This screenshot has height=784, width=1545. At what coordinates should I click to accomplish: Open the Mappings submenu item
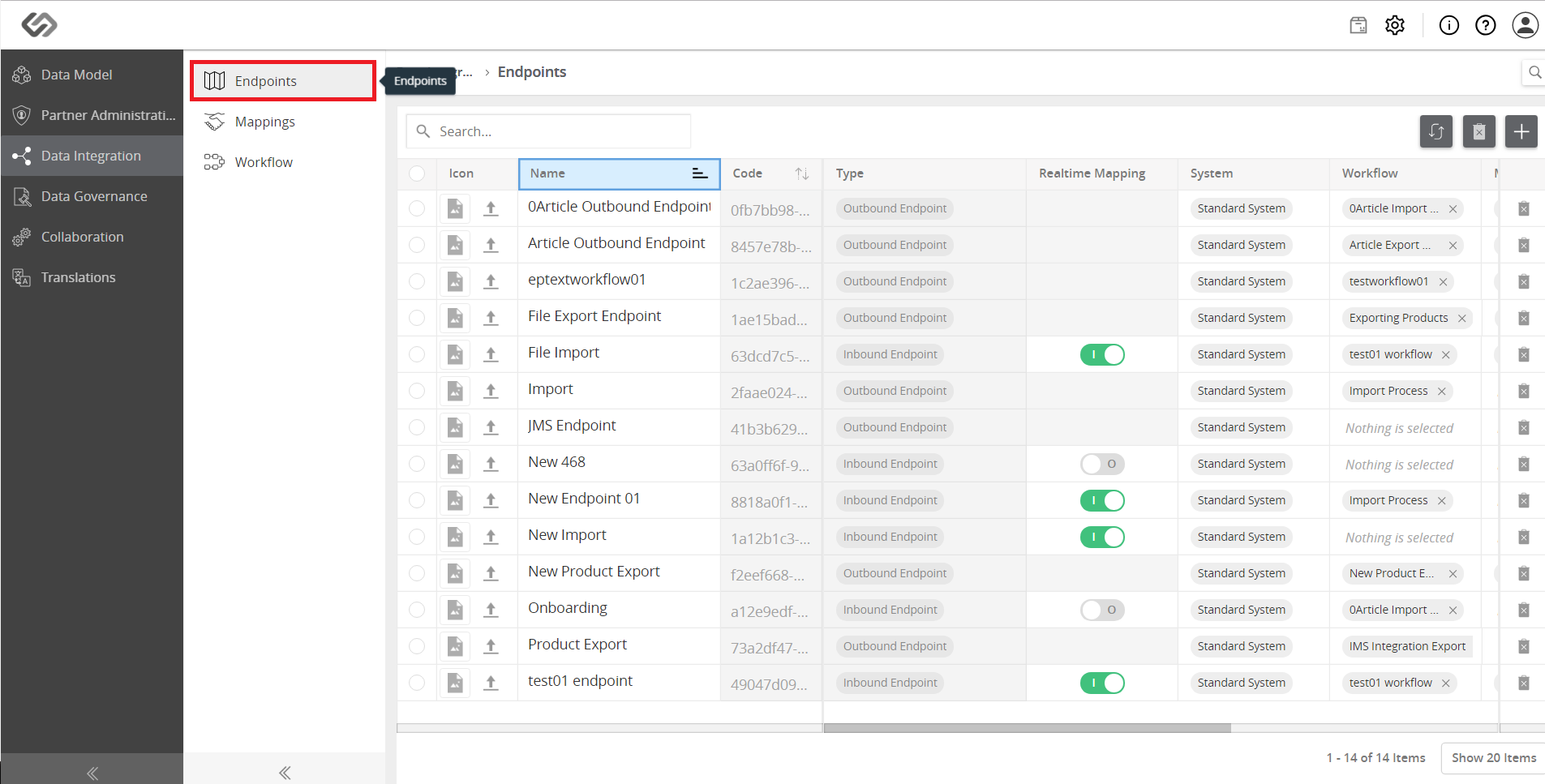(283, 122)
